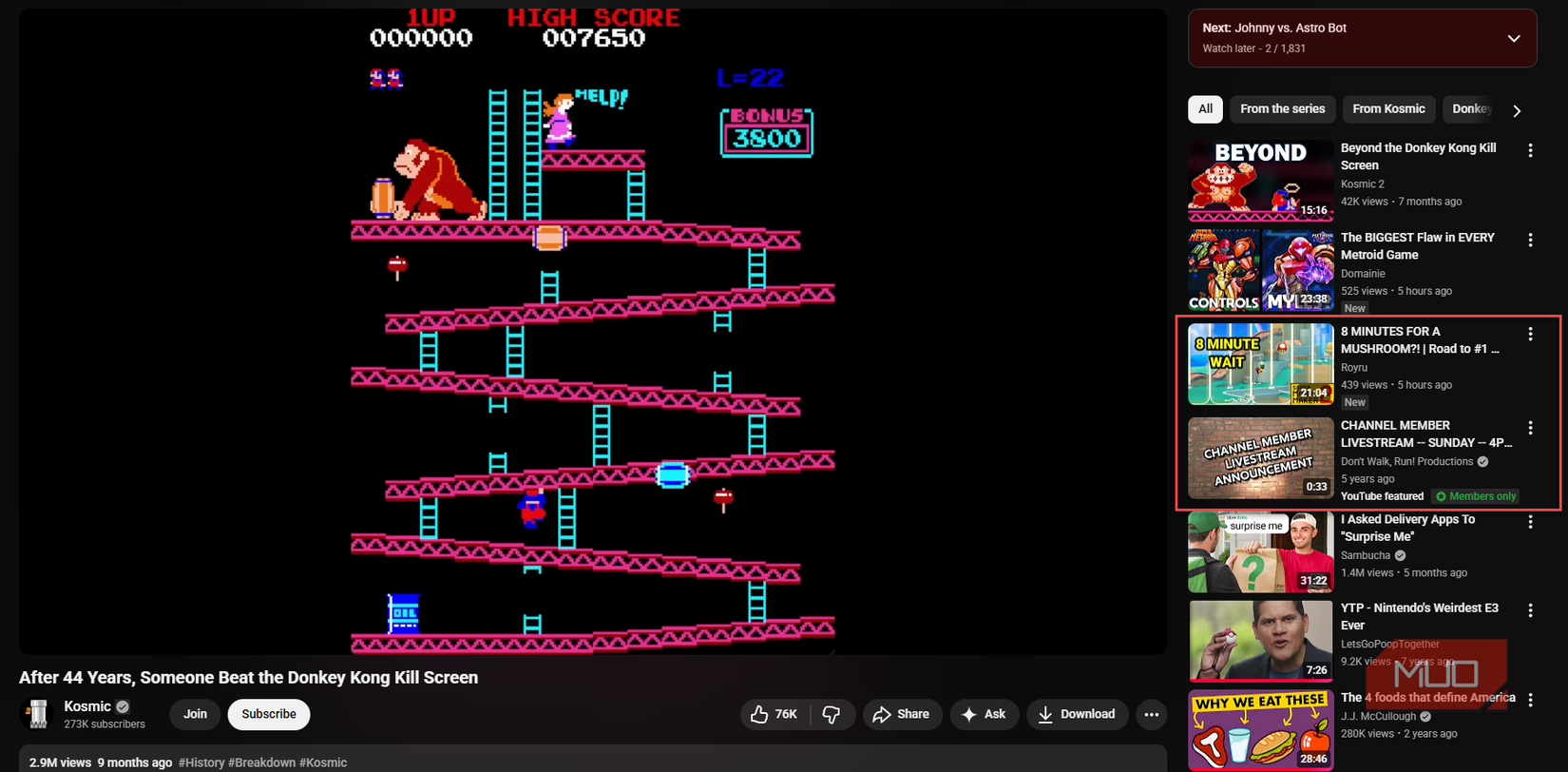1568x772 pixels.
Task: Open more actions ellipsis under the video
Action: pyautogui.click(x=1152, y=714)
